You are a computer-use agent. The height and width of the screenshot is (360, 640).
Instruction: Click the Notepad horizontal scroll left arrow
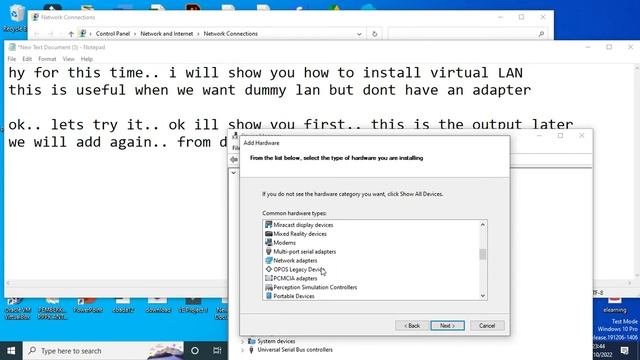click(x=8, y=283)
